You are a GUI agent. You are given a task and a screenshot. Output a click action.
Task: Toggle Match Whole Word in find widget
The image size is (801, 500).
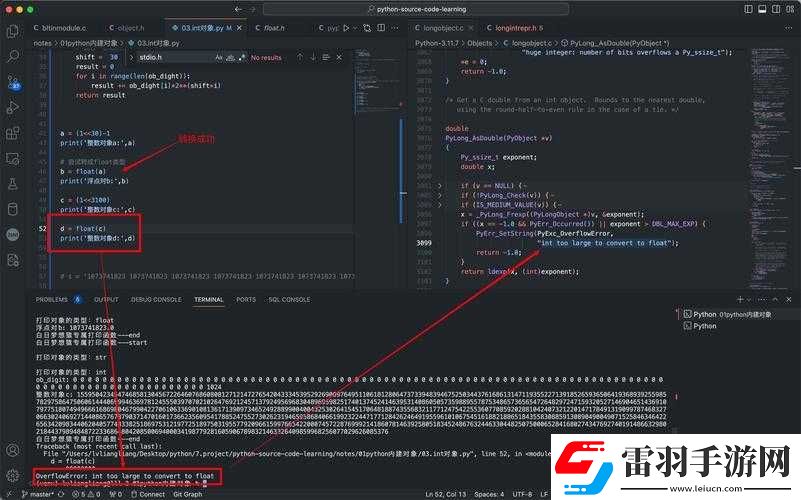(230, 58)
